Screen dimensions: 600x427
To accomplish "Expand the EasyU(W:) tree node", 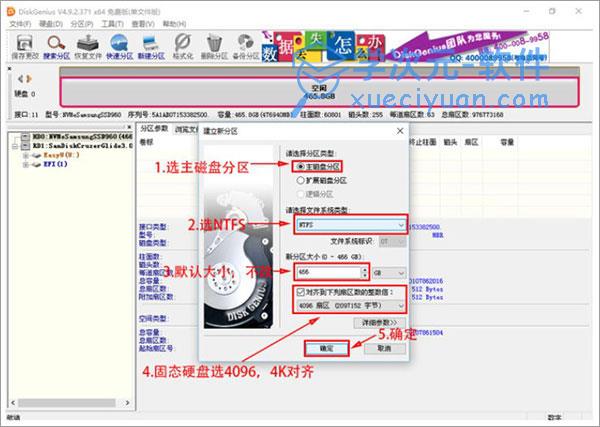I will (26, 155).
